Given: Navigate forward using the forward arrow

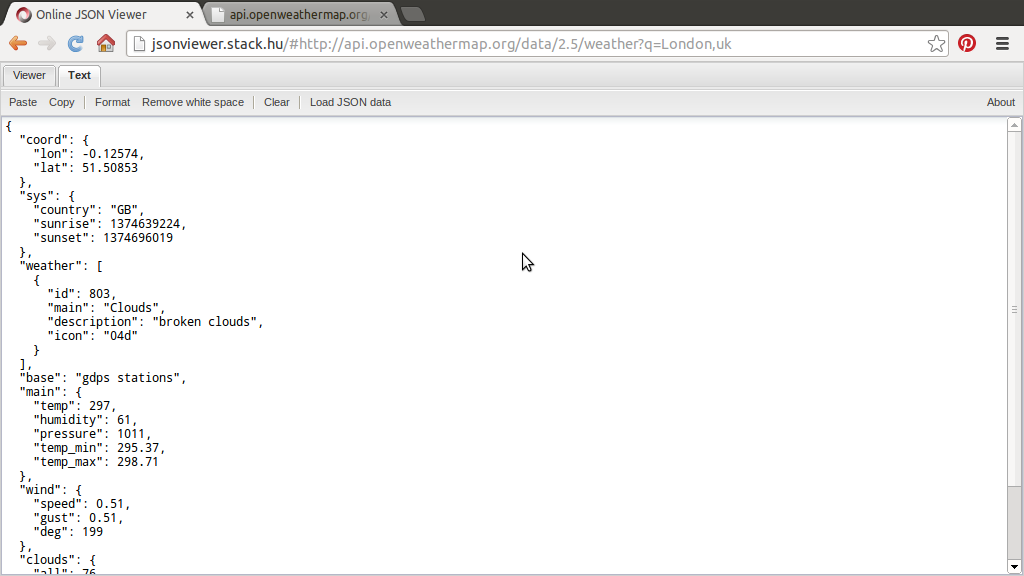Looking at the screenshot, I should 45,43.
